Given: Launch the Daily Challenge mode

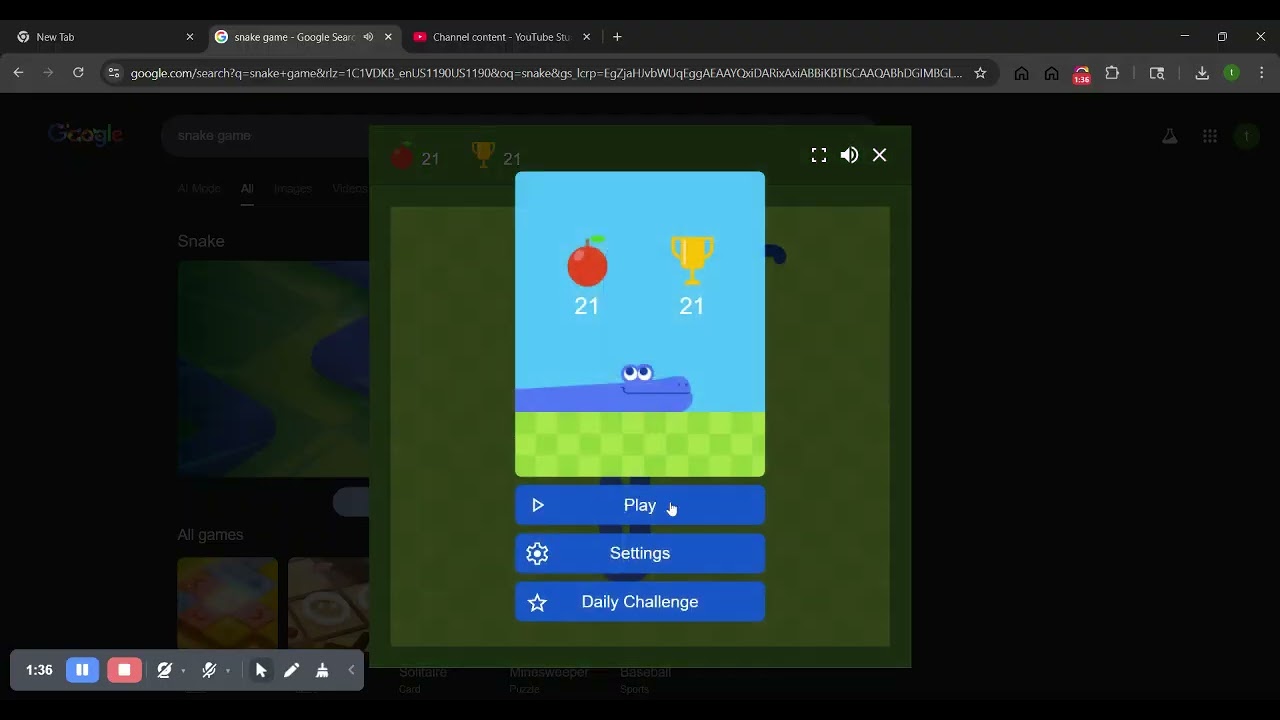Looking at the screenshot, I should pyautogui.click(x=640, y=602).
